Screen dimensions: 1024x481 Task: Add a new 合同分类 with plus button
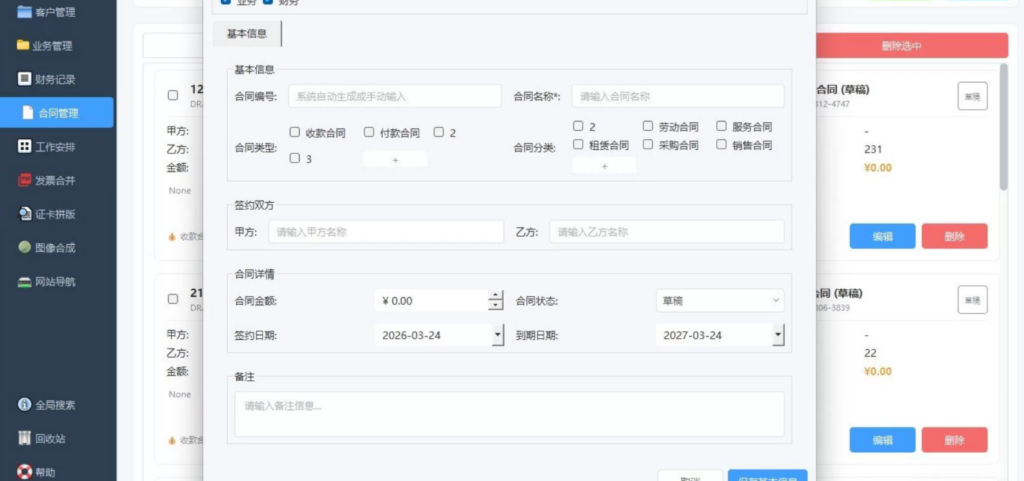[x=604, y=166]
